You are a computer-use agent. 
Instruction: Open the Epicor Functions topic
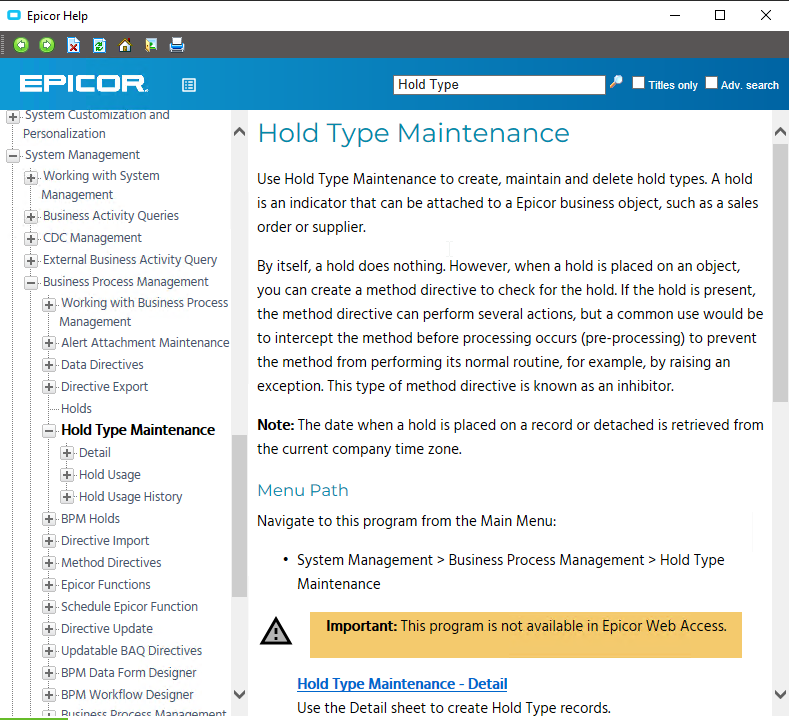(106, 585)
